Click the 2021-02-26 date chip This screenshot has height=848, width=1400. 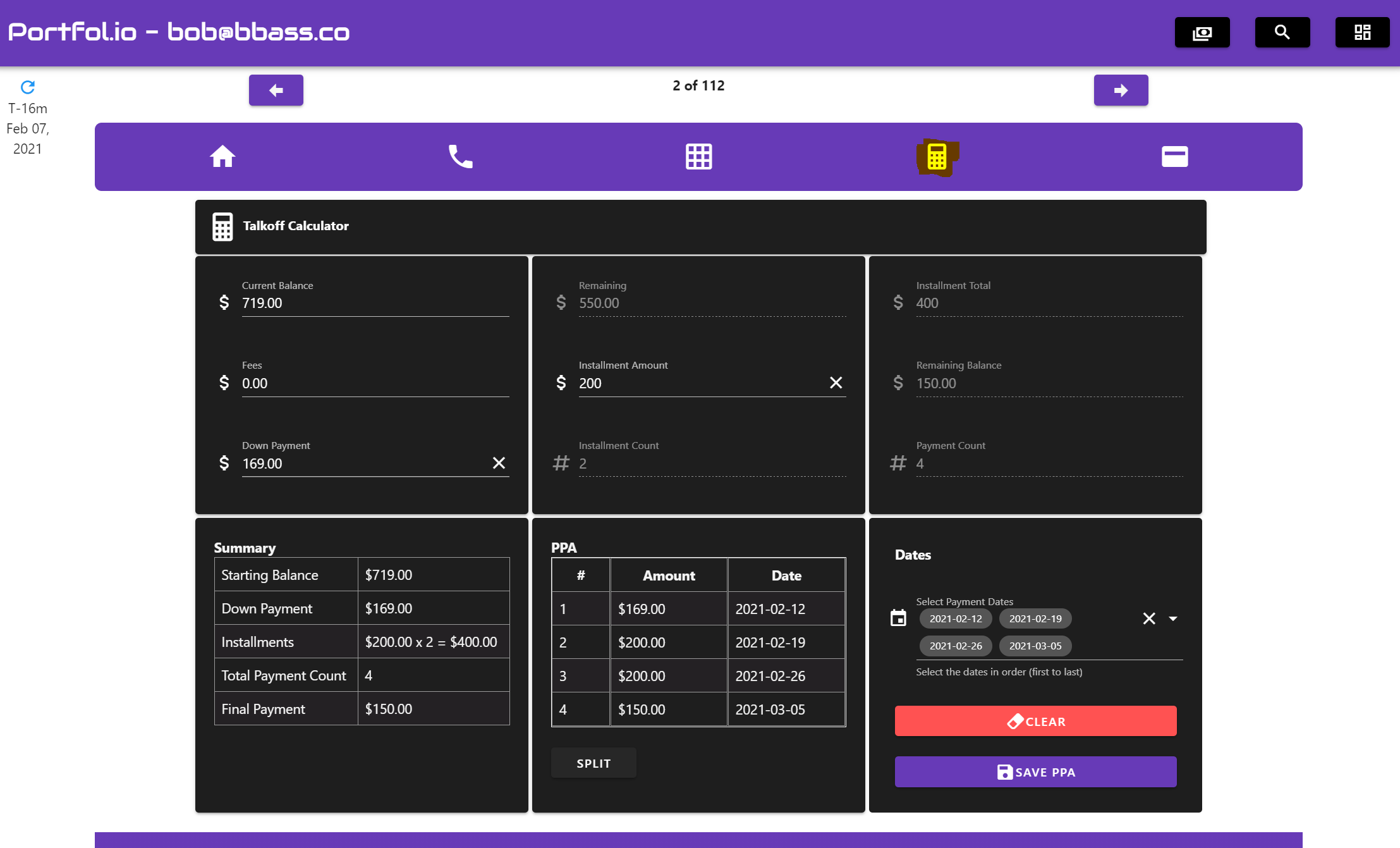955,646
